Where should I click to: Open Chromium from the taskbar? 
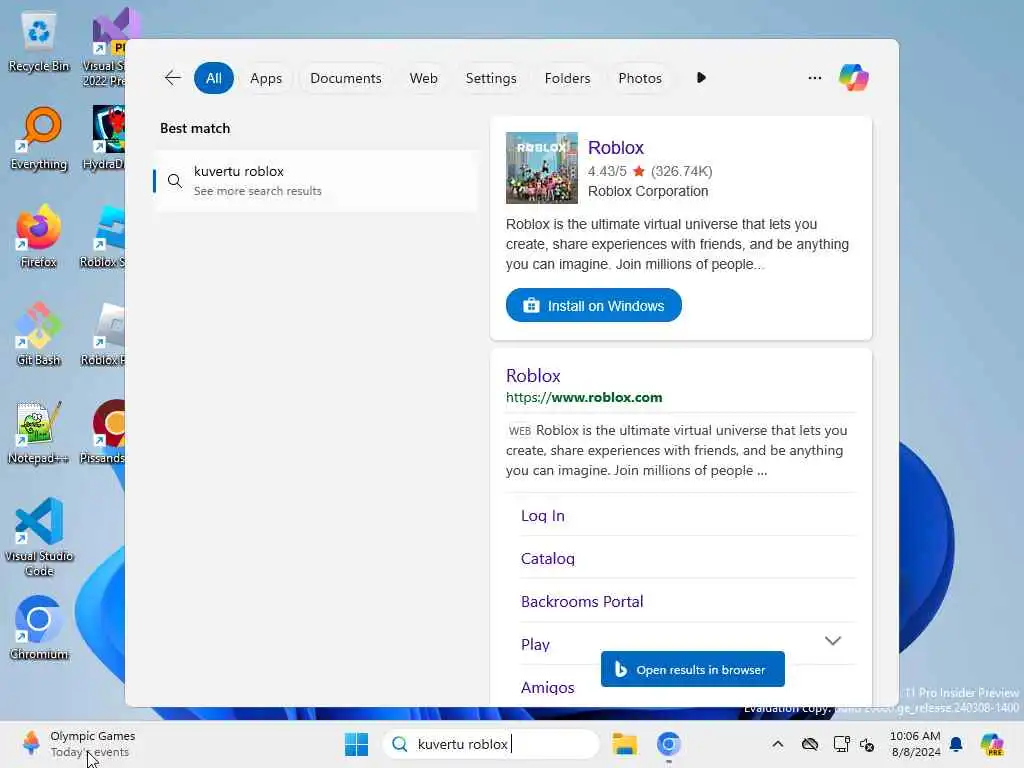668,744
